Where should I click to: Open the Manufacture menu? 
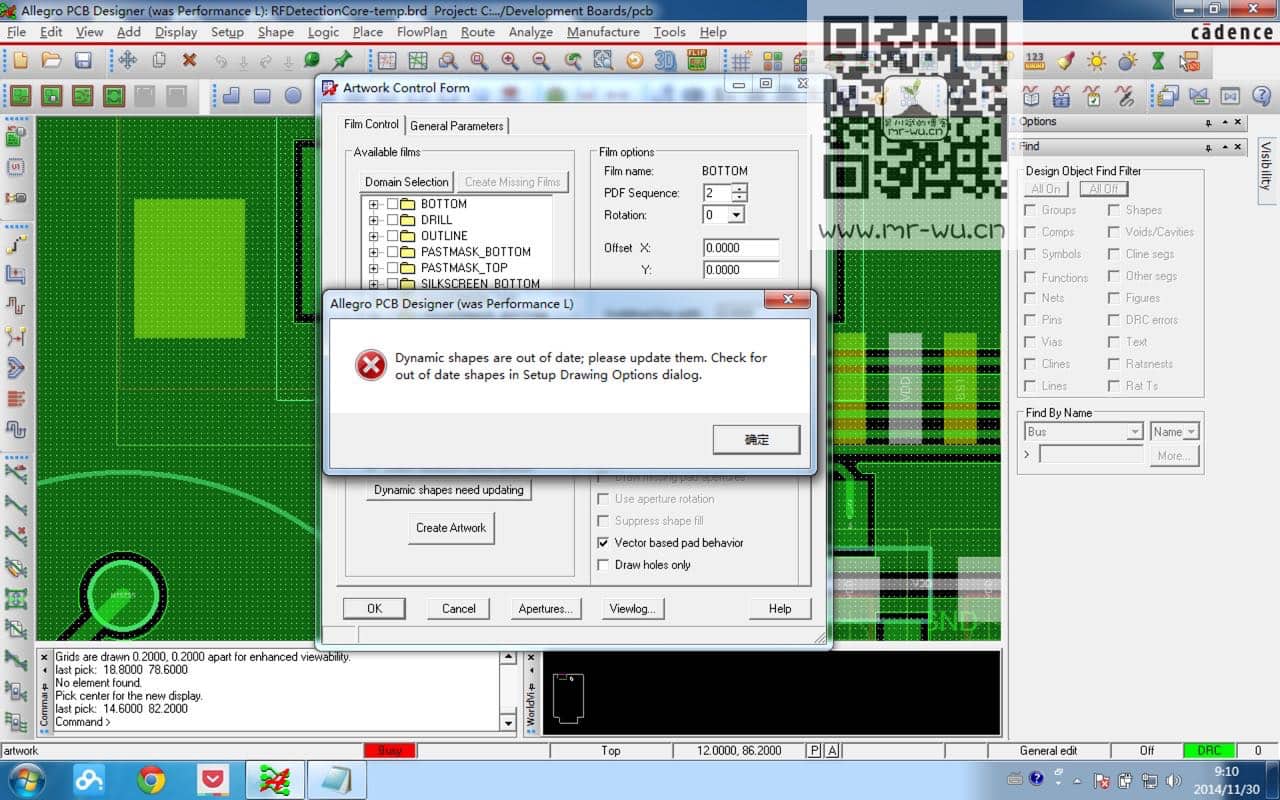[603, 32]
